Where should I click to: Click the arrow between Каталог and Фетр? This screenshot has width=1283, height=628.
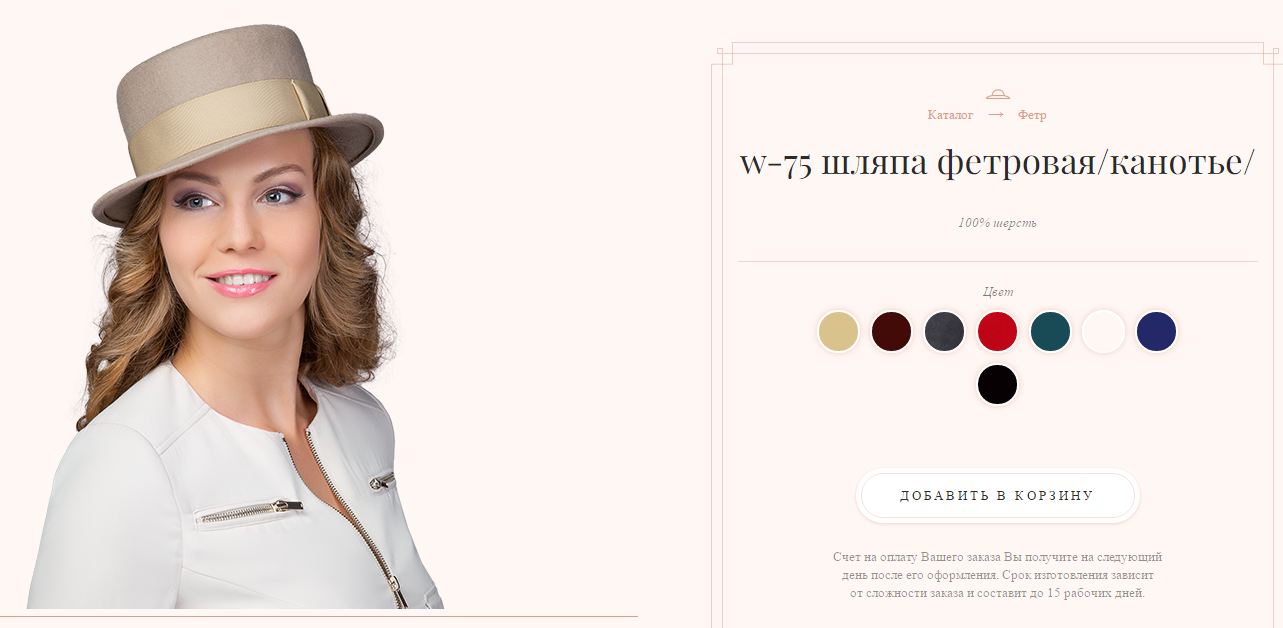995,115
